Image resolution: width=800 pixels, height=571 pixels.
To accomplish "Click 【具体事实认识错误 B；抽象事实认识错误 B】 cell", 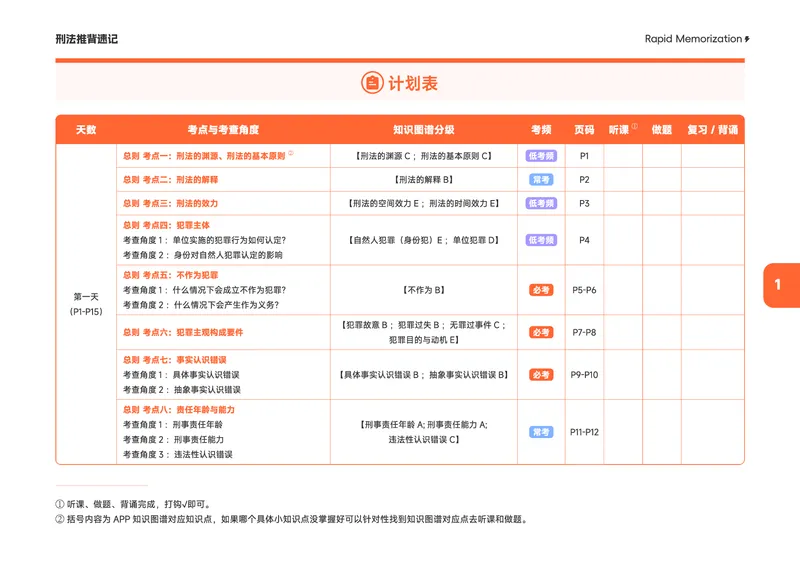I will pyautogui.click(x=423, y=375).
